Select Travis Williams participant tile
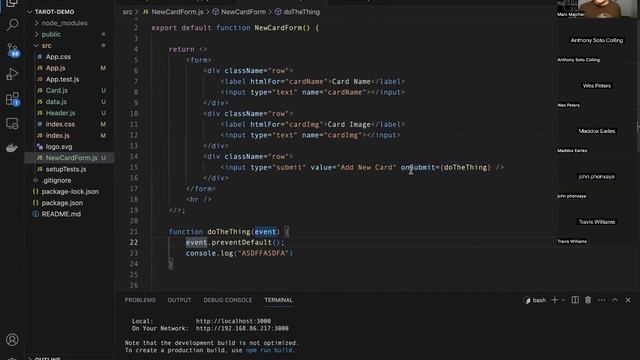Image resolution: width=640 pixels, height=360 pixels. click(x=597, y=222)
